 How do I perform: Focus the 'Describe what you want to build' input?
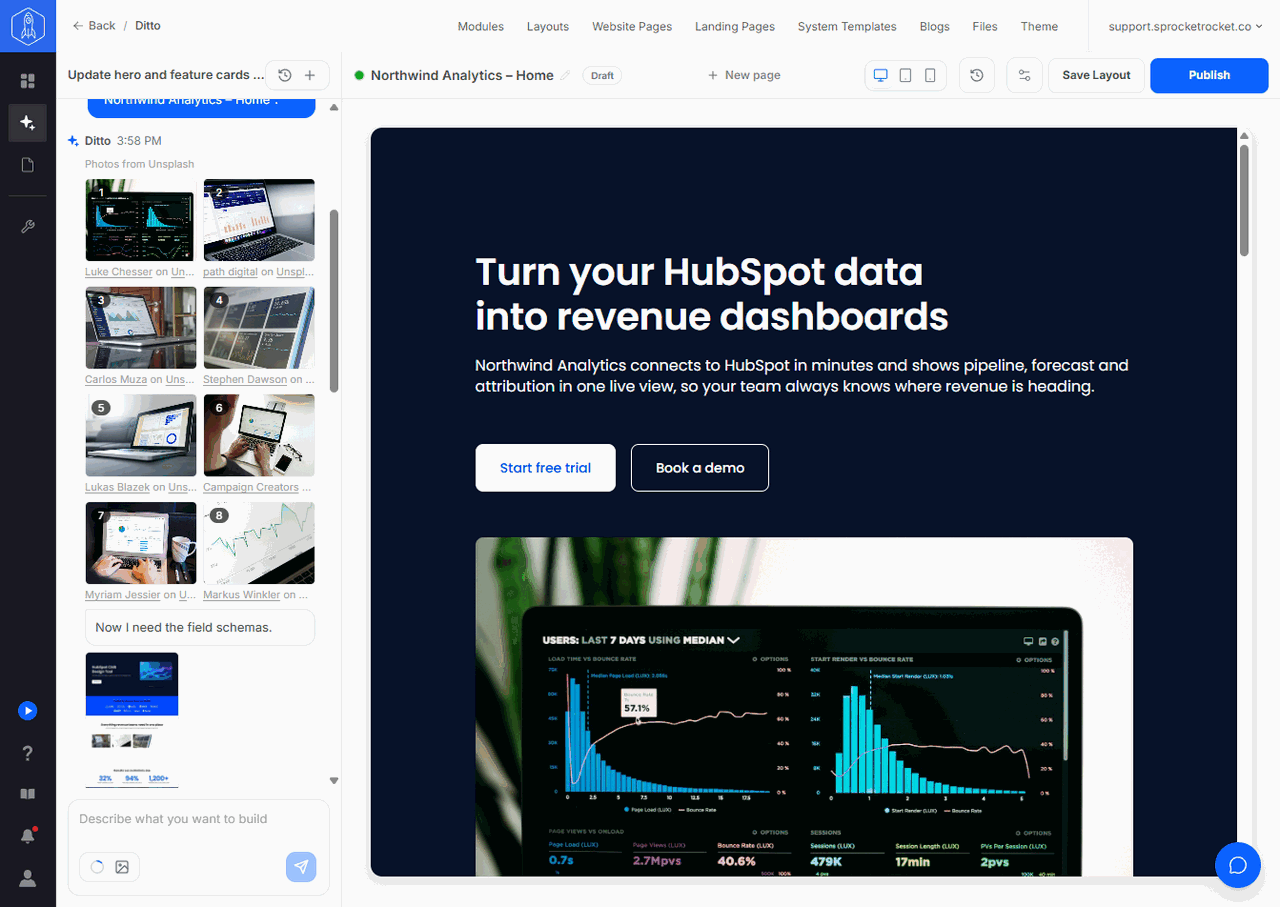(x=198, y=819)
